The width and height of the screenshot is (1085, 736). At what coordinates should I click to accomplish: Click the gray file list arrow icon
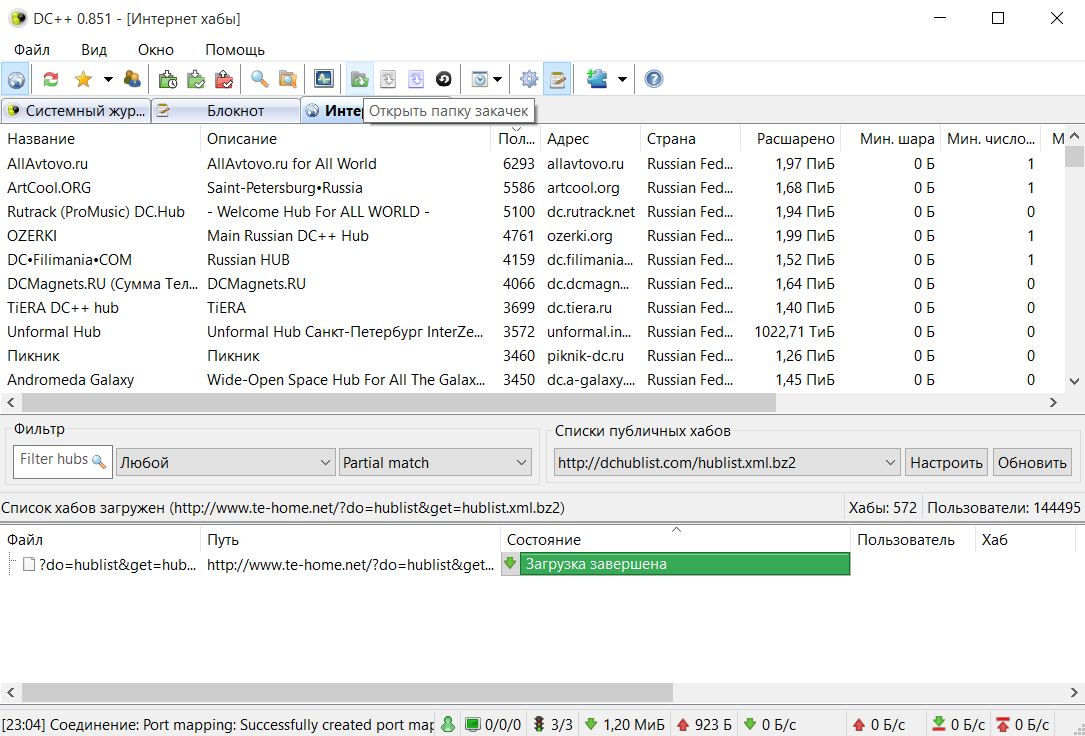coord(388,80)
